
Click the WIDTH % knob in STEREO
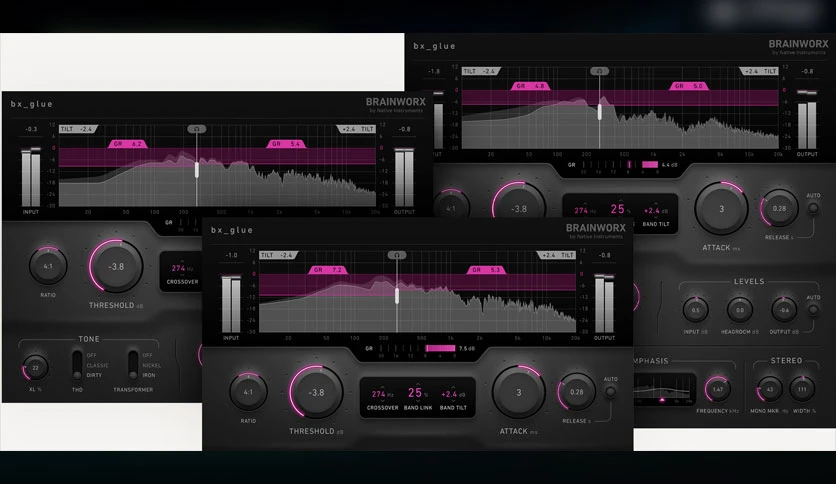[802, 389]
